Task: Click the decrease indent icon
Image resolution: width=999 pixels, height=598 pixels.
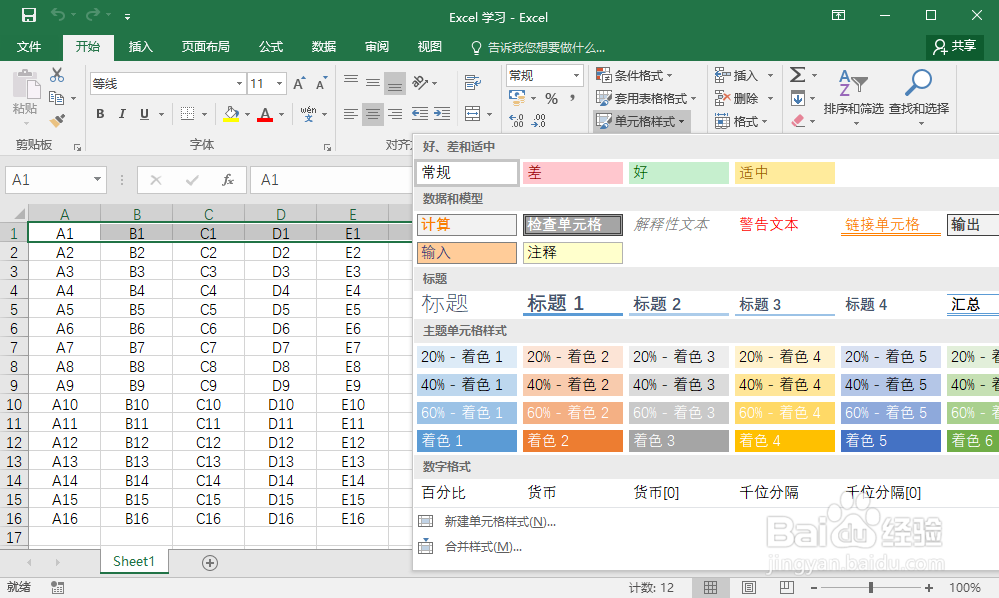Action: 420,114
